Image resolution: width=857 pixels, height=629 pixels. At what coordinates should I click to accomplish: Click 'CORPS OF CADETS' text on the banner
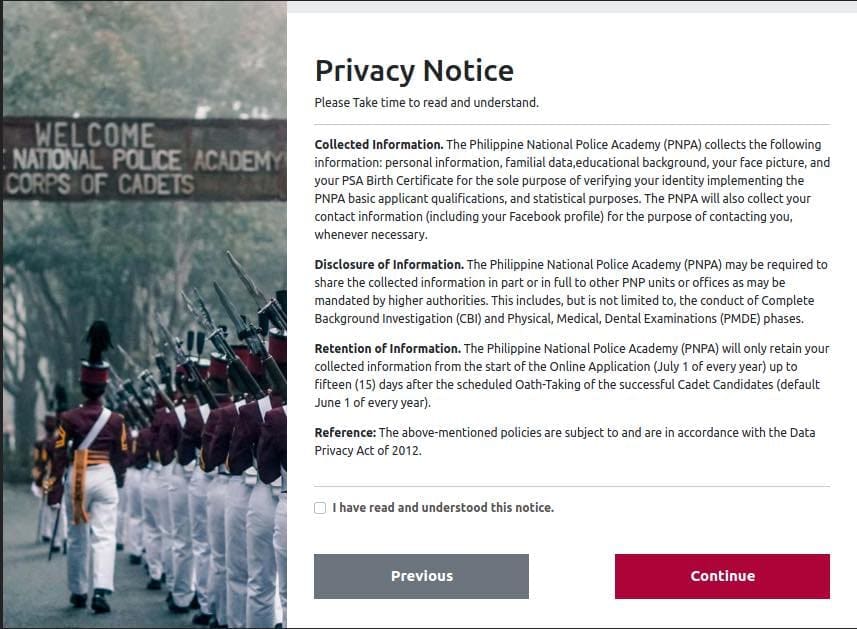click(100, 184)
